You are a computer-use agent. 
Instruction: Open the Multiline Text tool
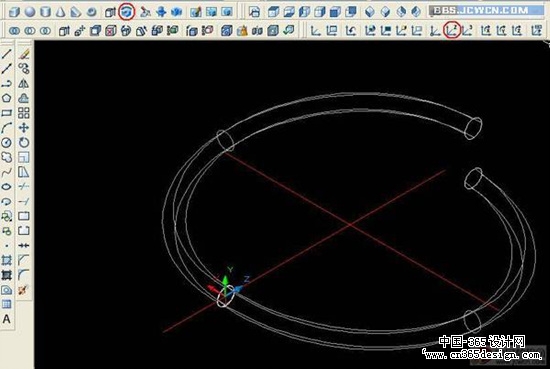coord(7,320)
